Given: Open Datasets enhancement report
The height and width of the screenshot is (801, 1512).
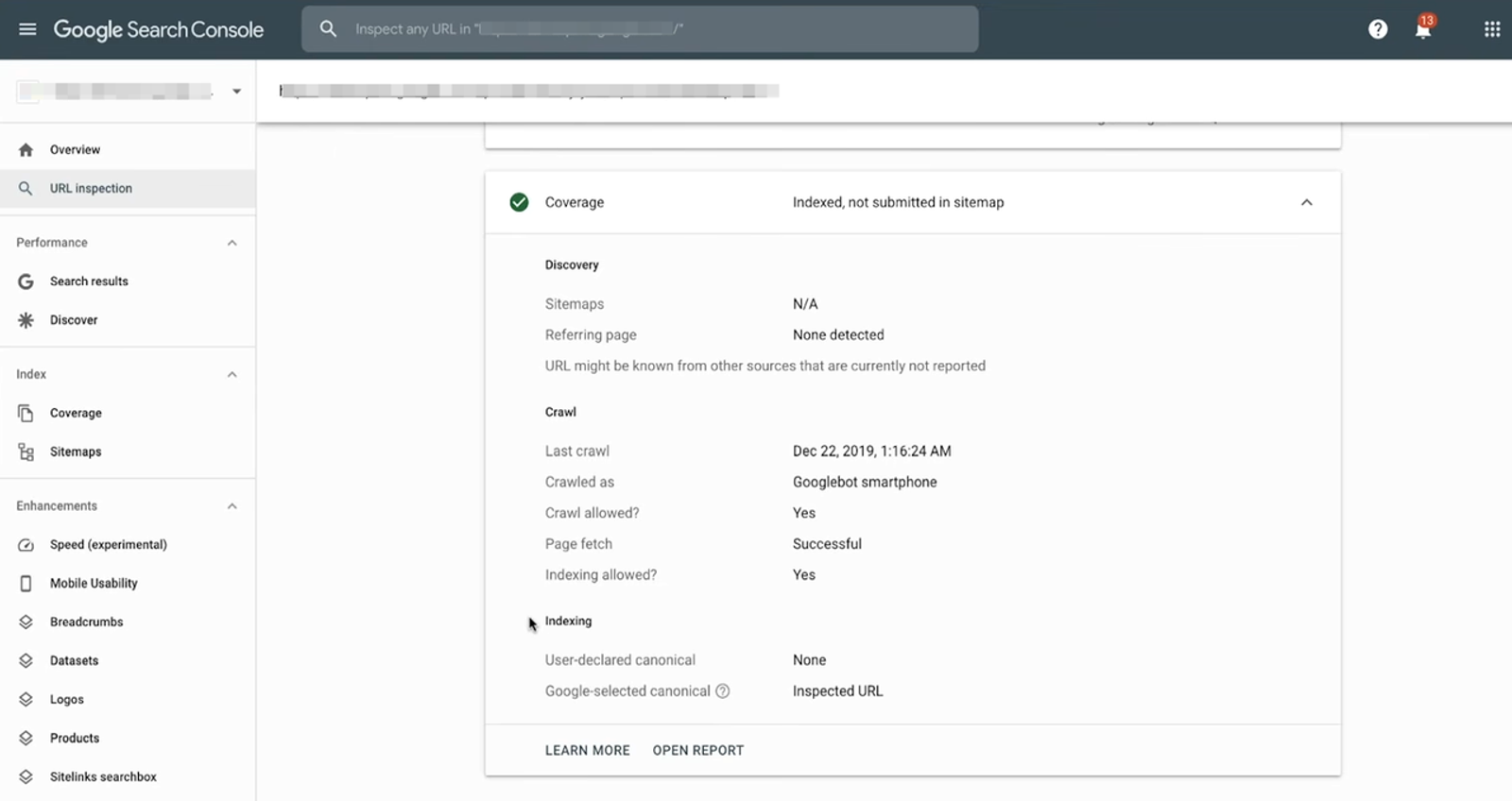Looking at the screenshot, I should 128,661.
